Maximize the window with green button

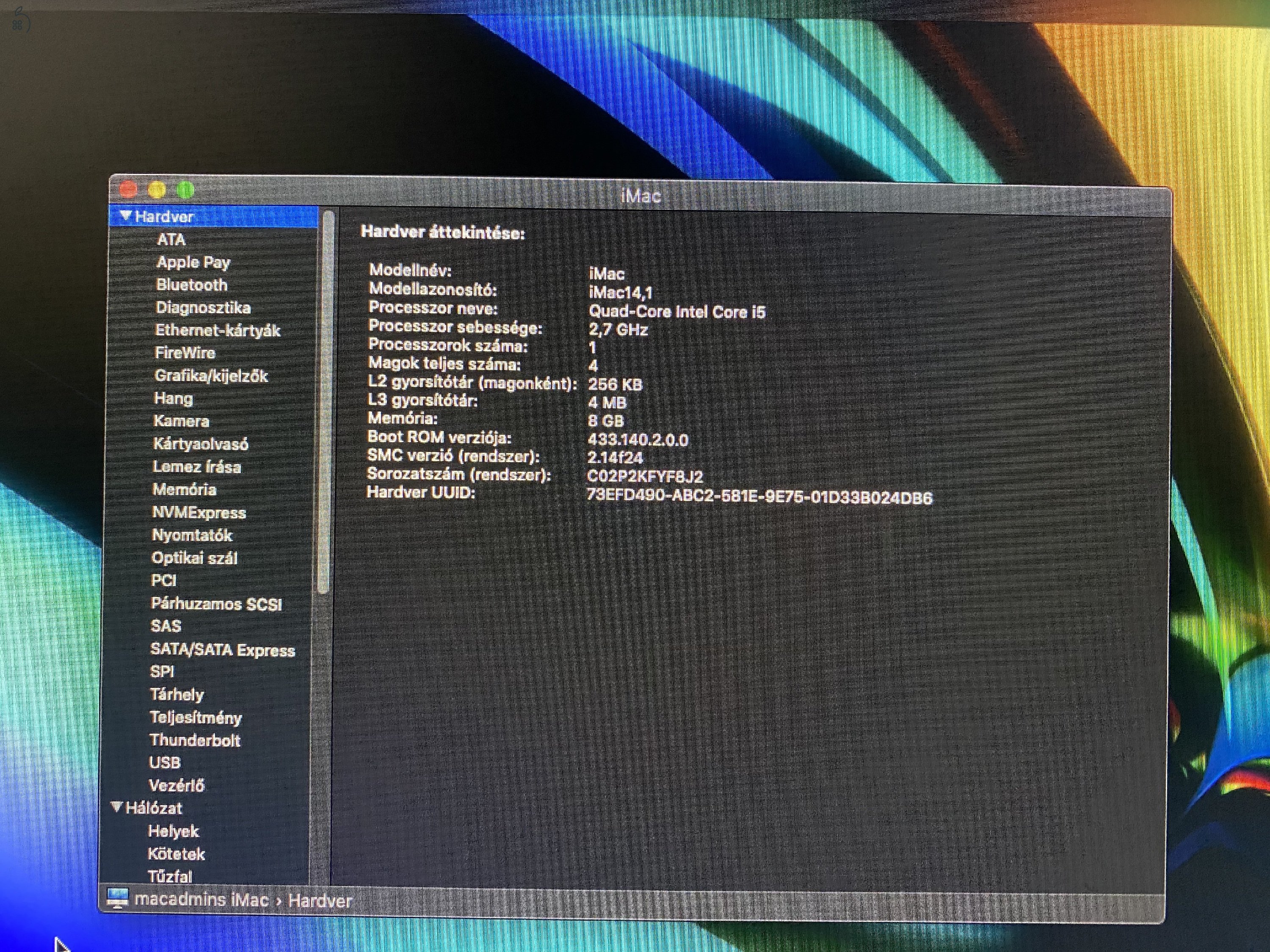click(185, 190)
